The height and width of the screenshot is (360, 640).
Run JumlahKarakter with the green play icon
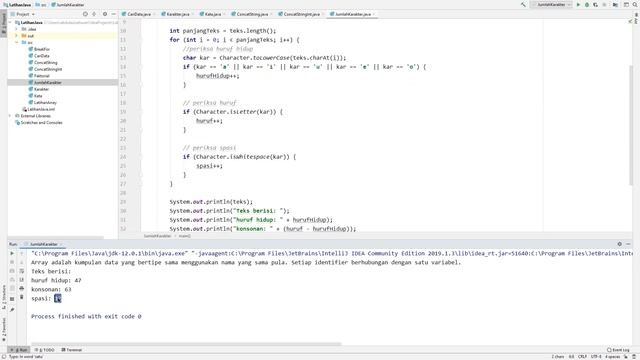click(x=578, y=4)
